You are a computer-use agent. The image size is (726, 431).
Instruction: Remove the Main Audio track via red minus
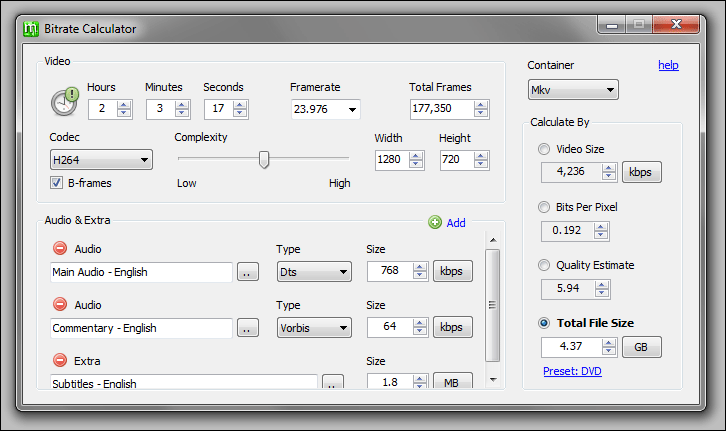coord(60,249)
